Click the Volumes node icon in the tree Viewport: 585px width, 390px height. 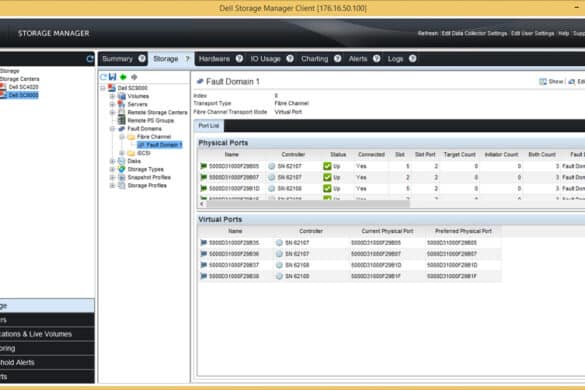122,96
